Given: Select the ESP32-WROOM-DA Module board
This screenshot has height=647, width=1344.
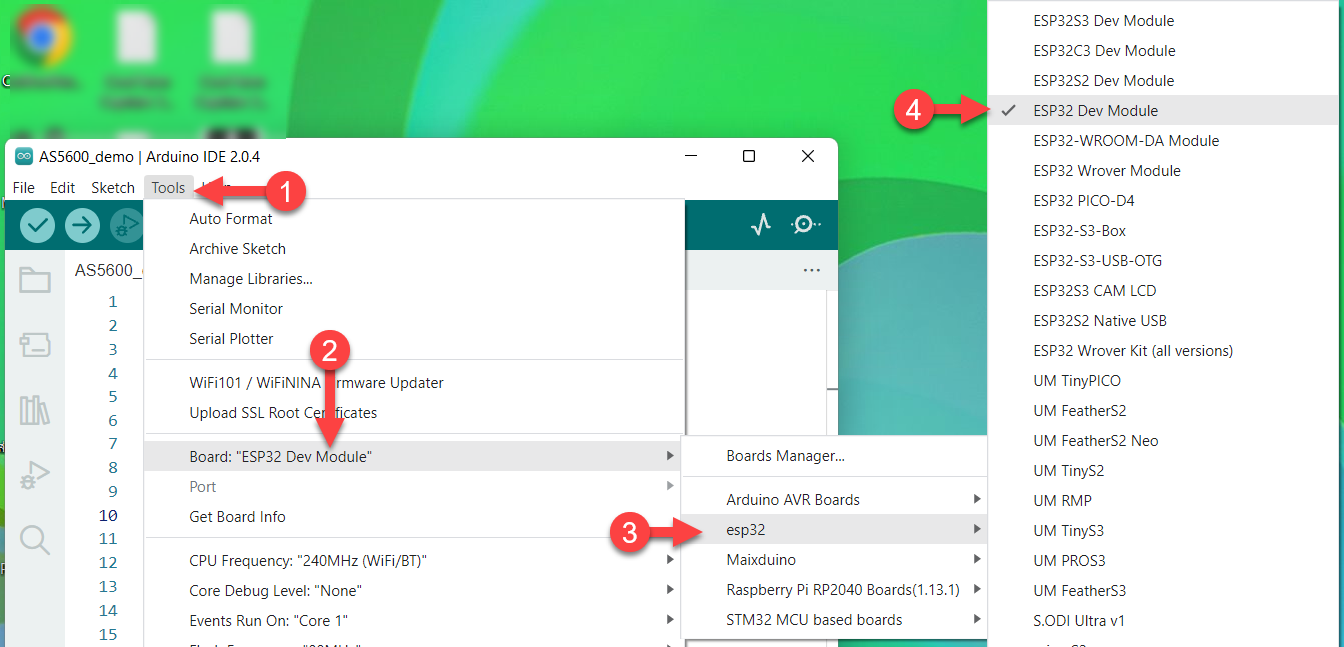Looking at the screenshot, I should 1165,141.
